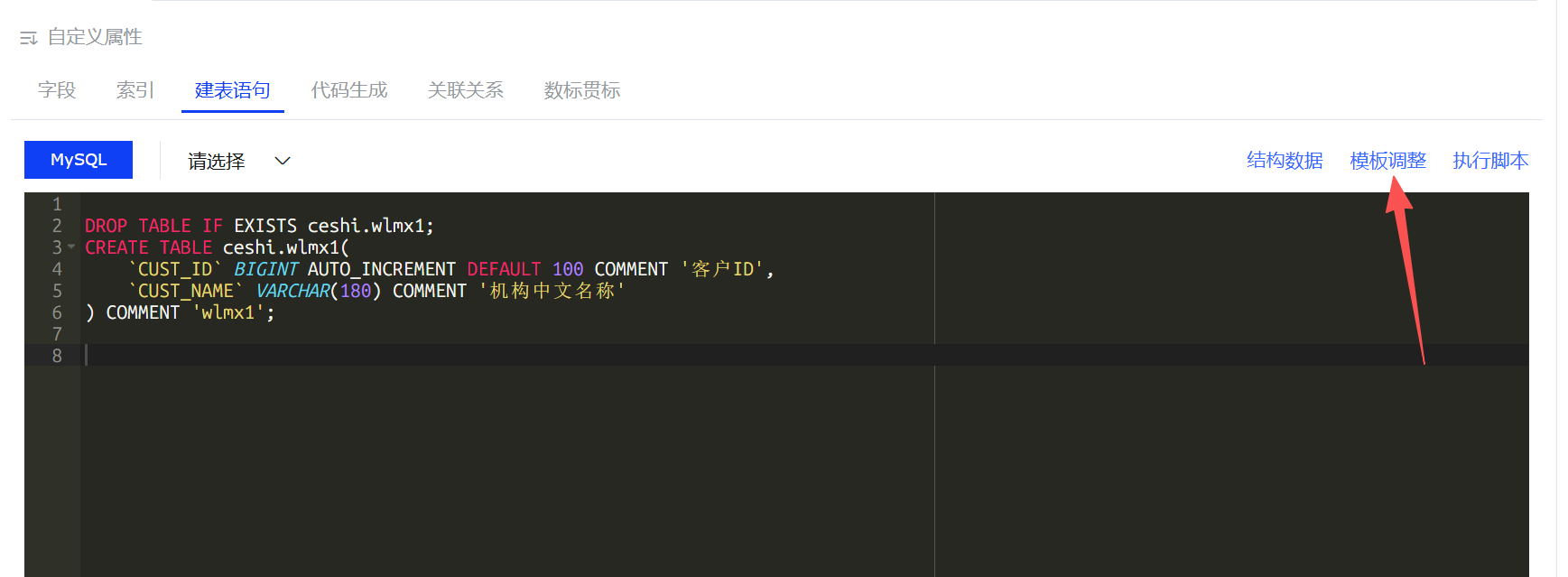Click the VARCHAR keyword on line 5
The image size is (1568, 577).
click(x=292, y=291)
